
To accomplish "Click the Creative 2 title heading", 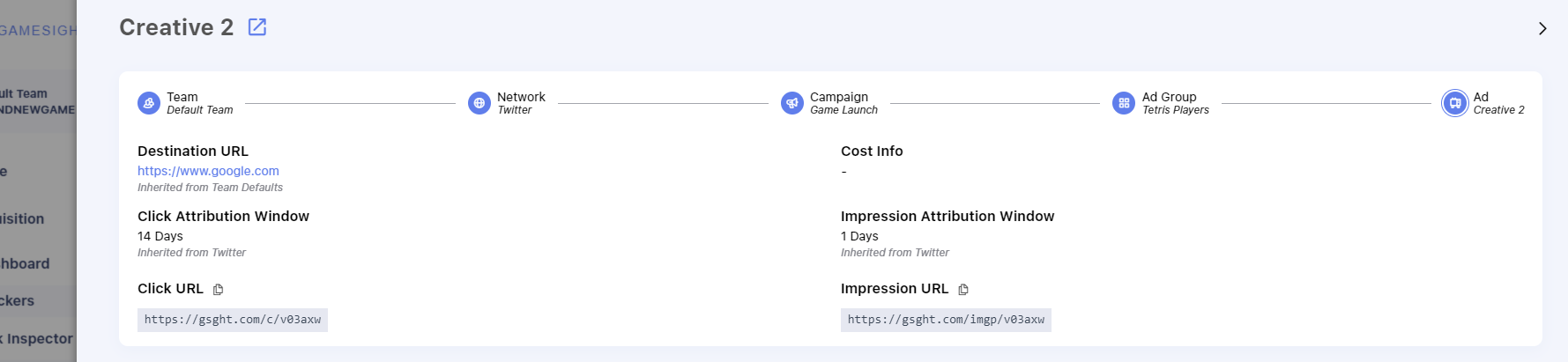I will [x=176, y=27].
